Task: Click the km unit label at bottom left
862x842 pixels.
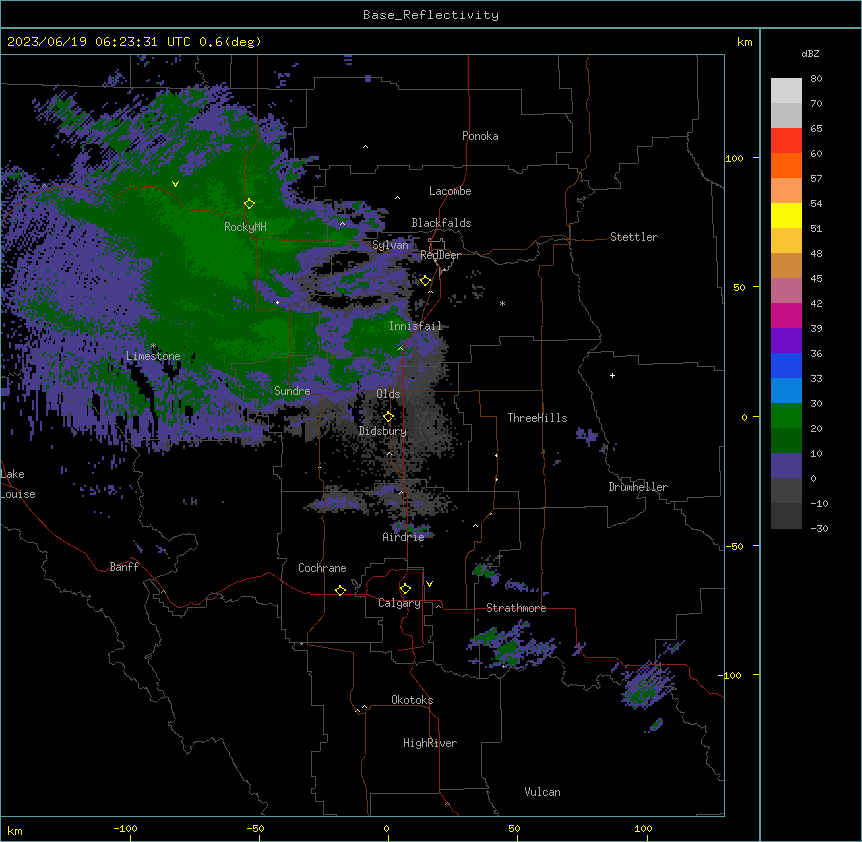Action: point(15,831)
